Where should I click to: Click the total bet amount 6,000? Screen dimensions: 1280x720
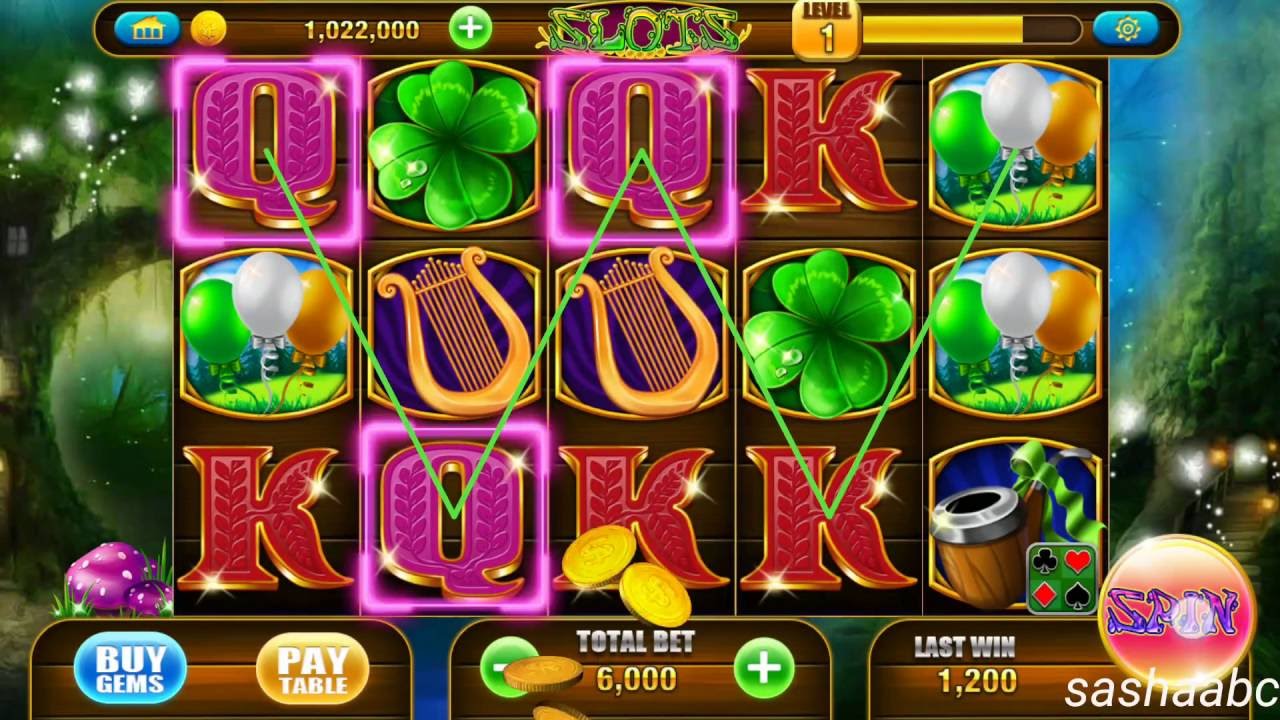[x=636, y=679]
